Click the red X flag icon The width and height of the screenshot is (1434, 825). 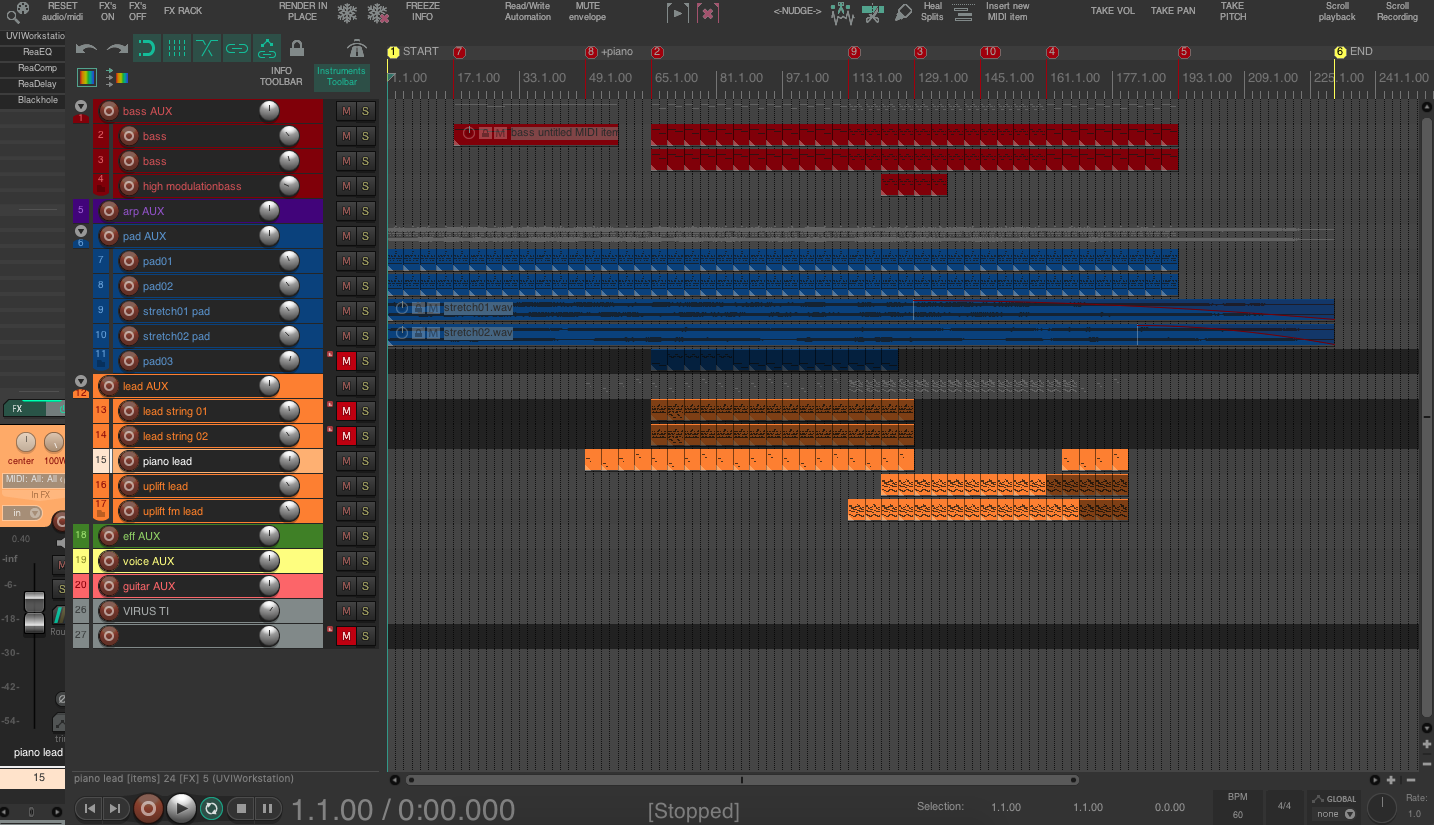(x=708, y=13)
